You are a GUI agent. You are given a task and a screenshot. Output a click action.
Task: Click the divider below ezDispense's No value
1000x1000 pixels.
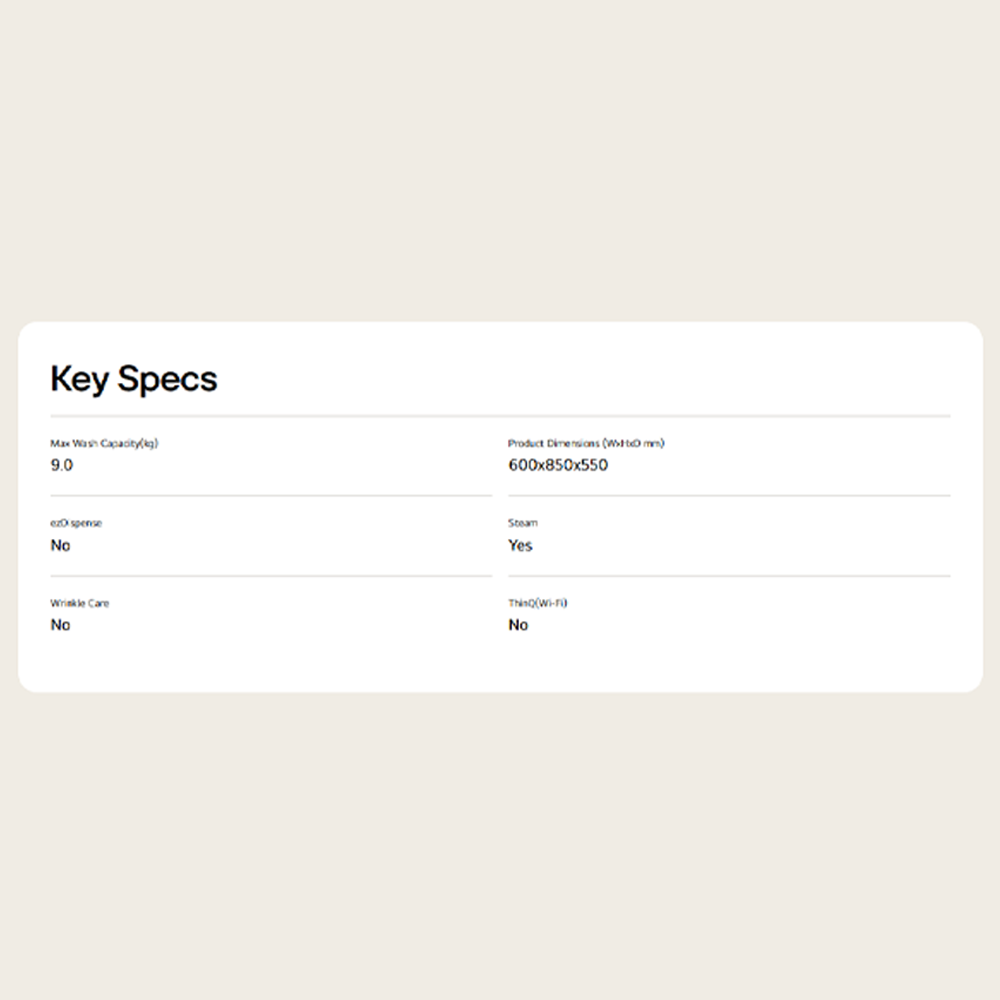(x=270, y=576)
